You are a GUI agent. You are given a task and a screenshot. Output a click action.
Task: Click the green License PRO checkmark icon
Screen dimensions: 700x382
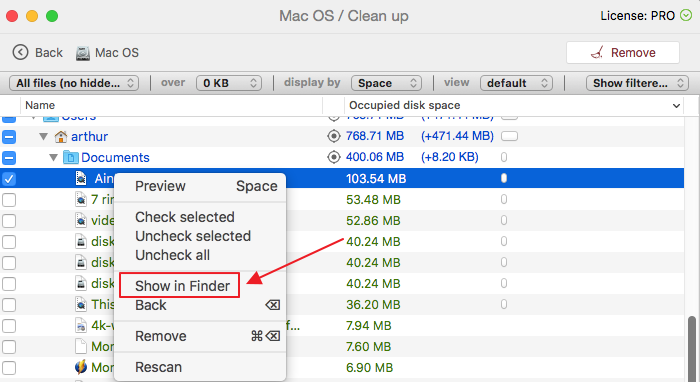[686, 16]
